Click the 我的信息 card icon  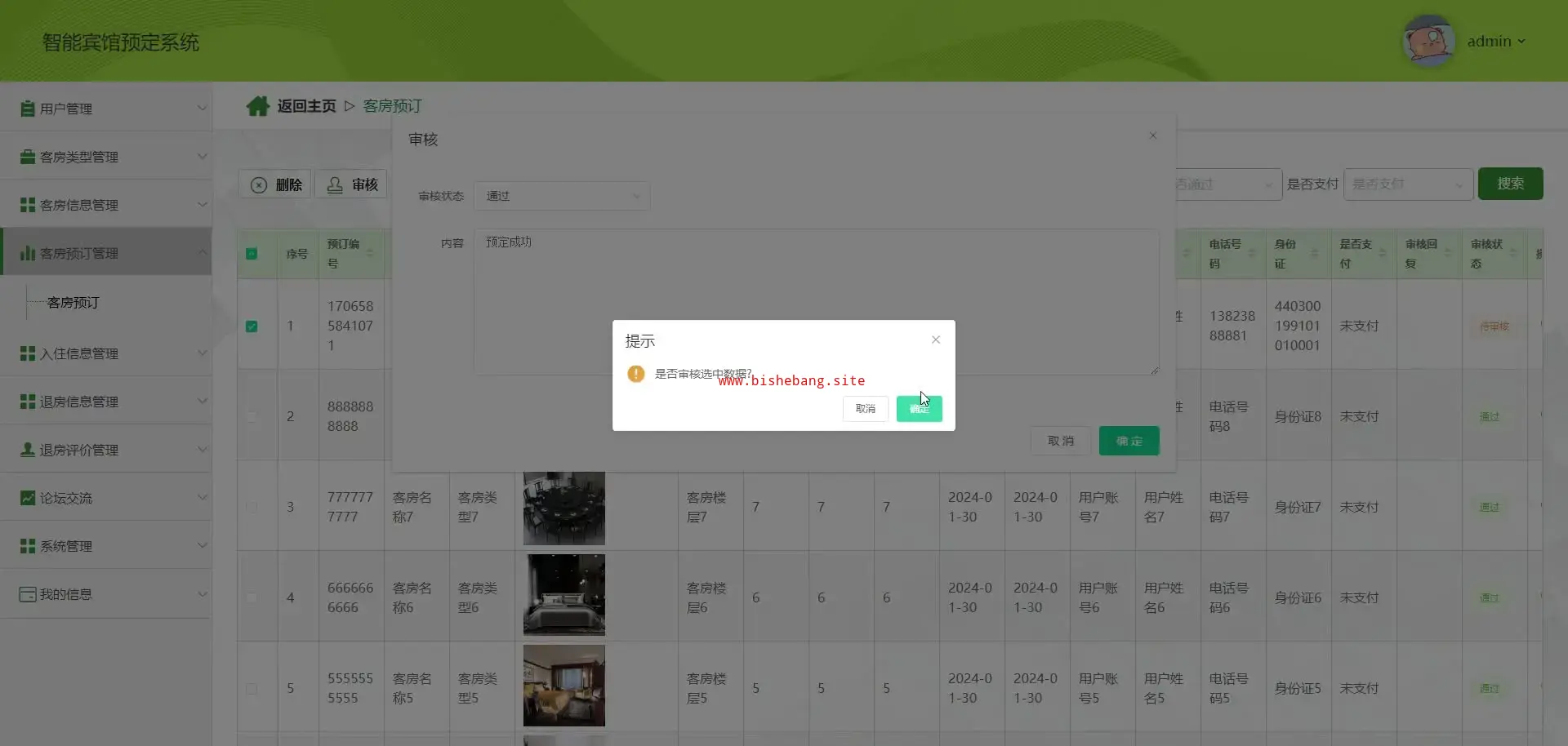pyautogui.click(x=28, y=594)
